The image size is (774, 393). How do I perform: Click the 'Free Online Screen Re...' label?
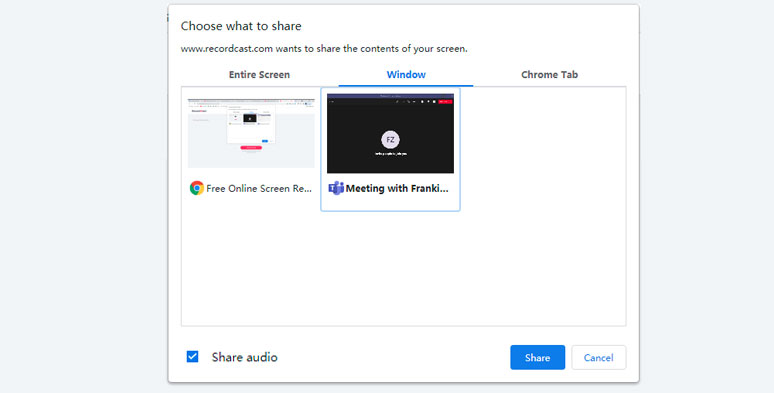(259, 188)
